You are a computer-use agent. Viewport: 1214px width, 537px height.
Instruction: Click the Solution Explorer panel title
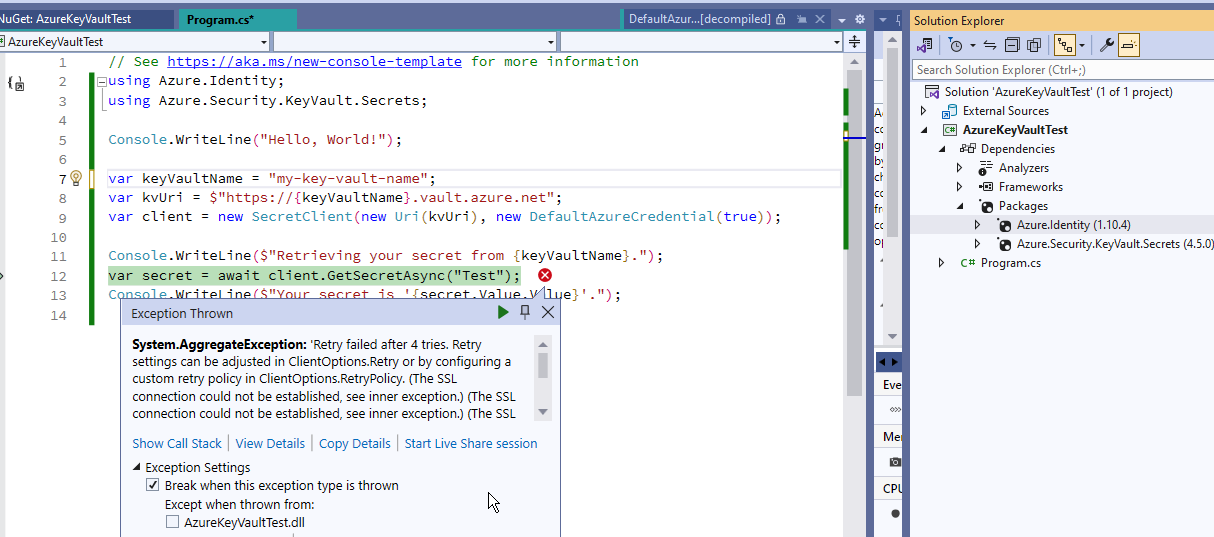click(x=959, y=21)
